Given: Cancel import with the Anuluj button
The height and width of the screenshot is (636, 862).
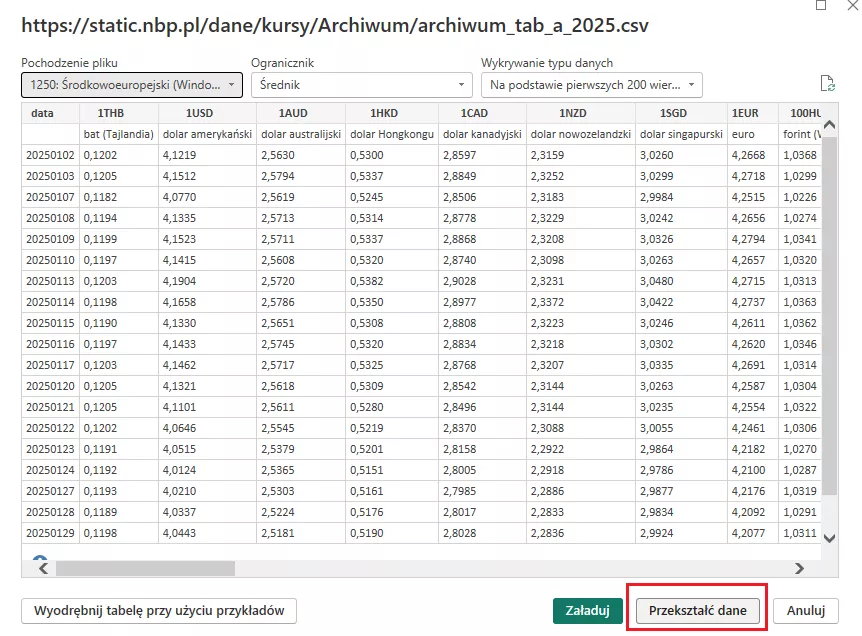Looking at the screenshot, I should point(805,610).
